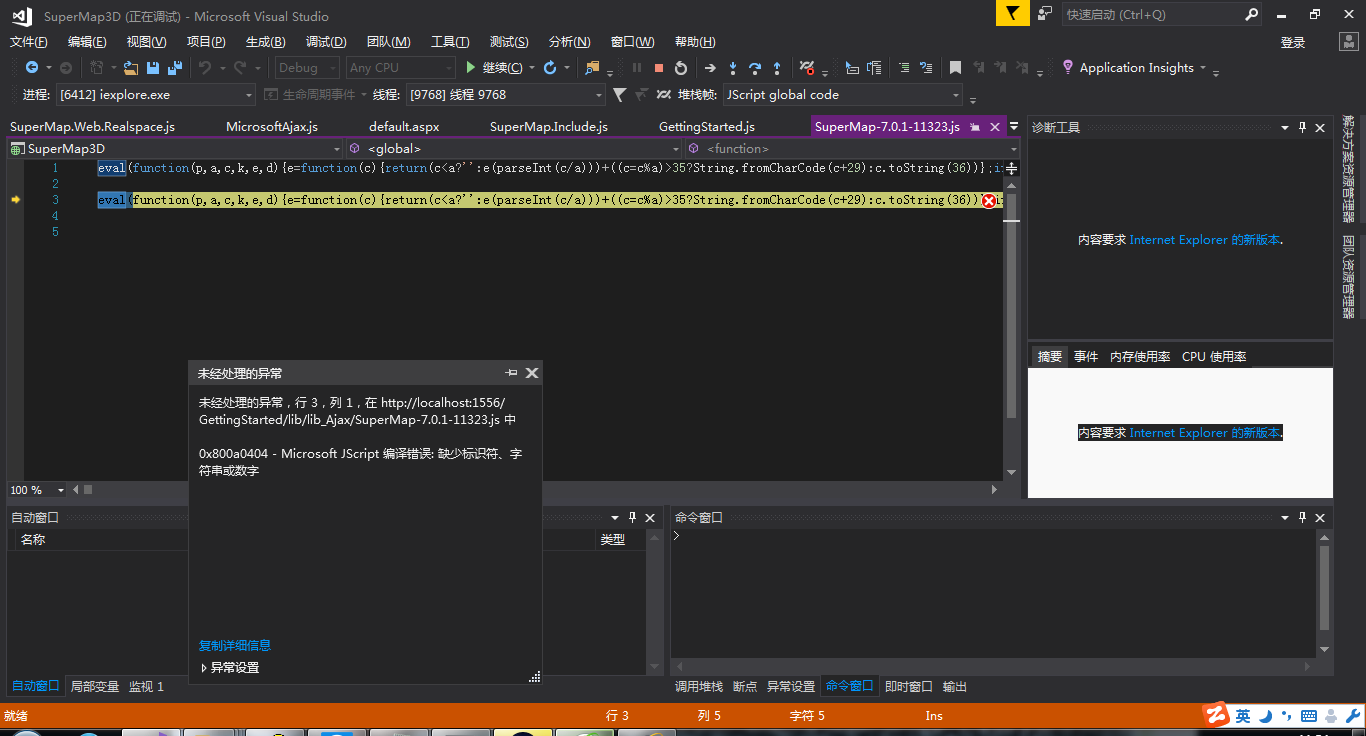Image resolution: width=1366 pixels, height=736 pixels.
Task: Click the Stop Debugging red square
Action: [x=659, y=68]
